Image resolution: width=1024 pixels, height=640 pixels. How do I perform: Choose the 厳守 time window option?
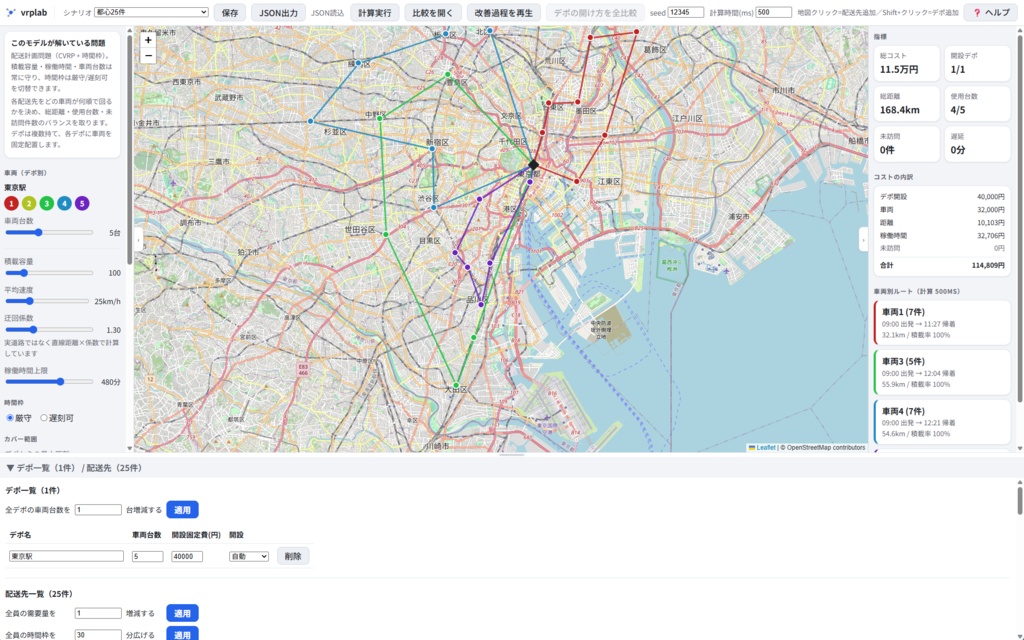10,418
